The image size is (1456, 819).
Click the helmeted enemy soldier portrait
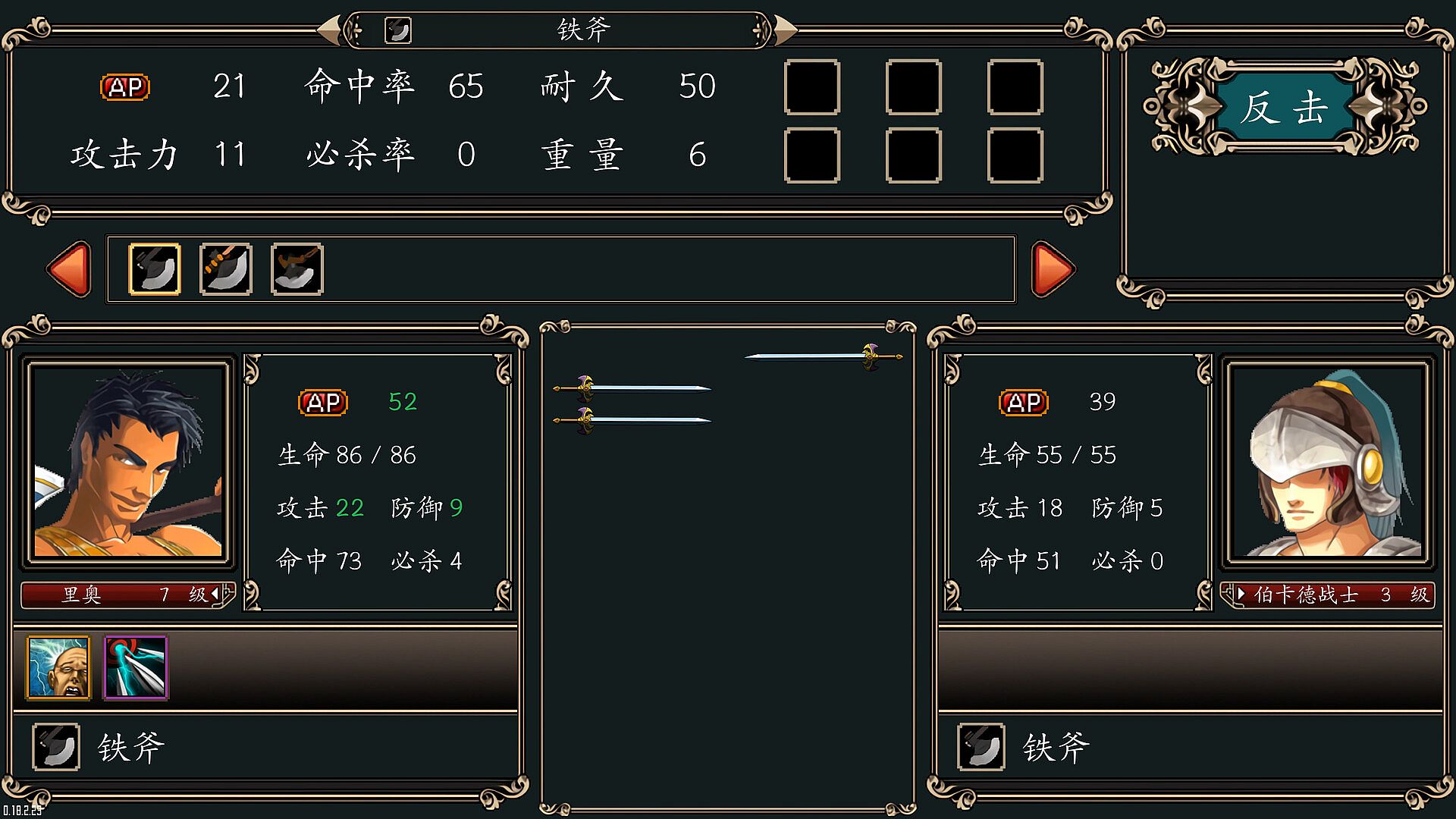point(1328,463)
